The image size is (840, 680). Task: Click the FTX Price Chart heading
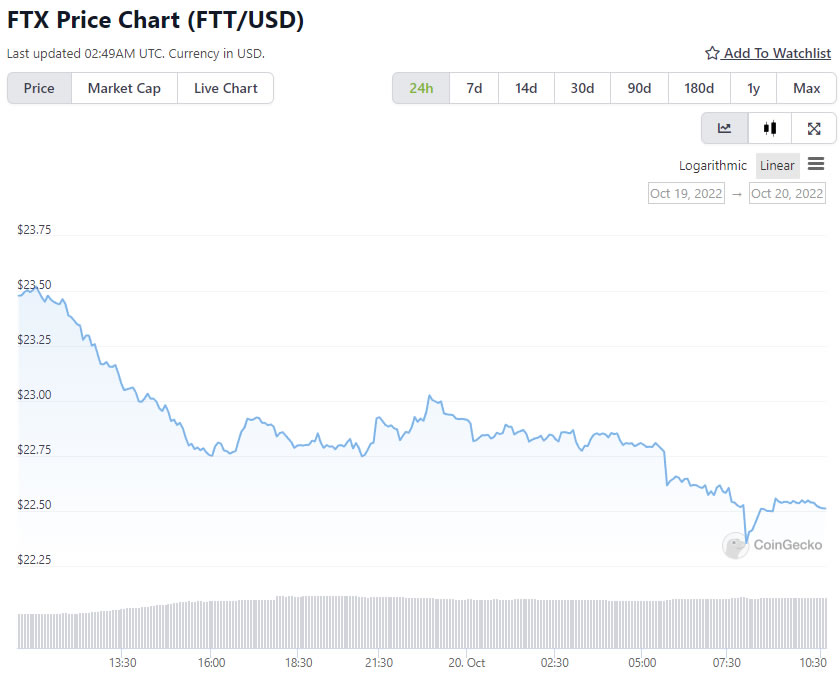[155, 20]
